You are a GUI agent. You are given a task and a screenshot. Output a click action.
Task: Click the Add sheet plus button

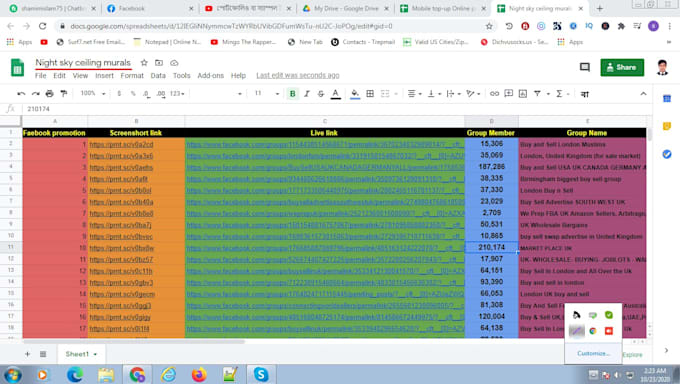(x=27, y=354)
